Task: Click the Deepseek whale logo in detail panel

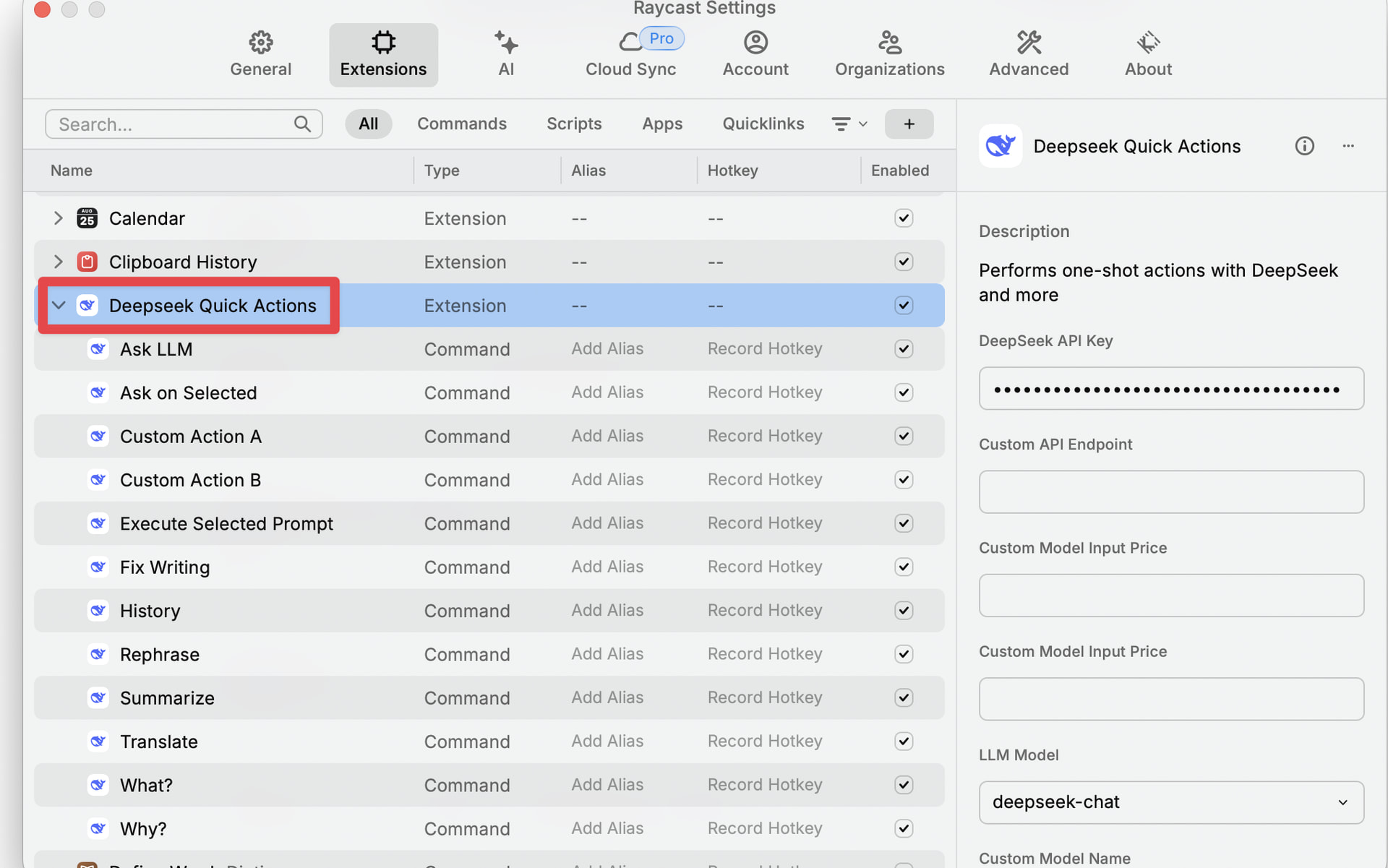Action: 1001,146
